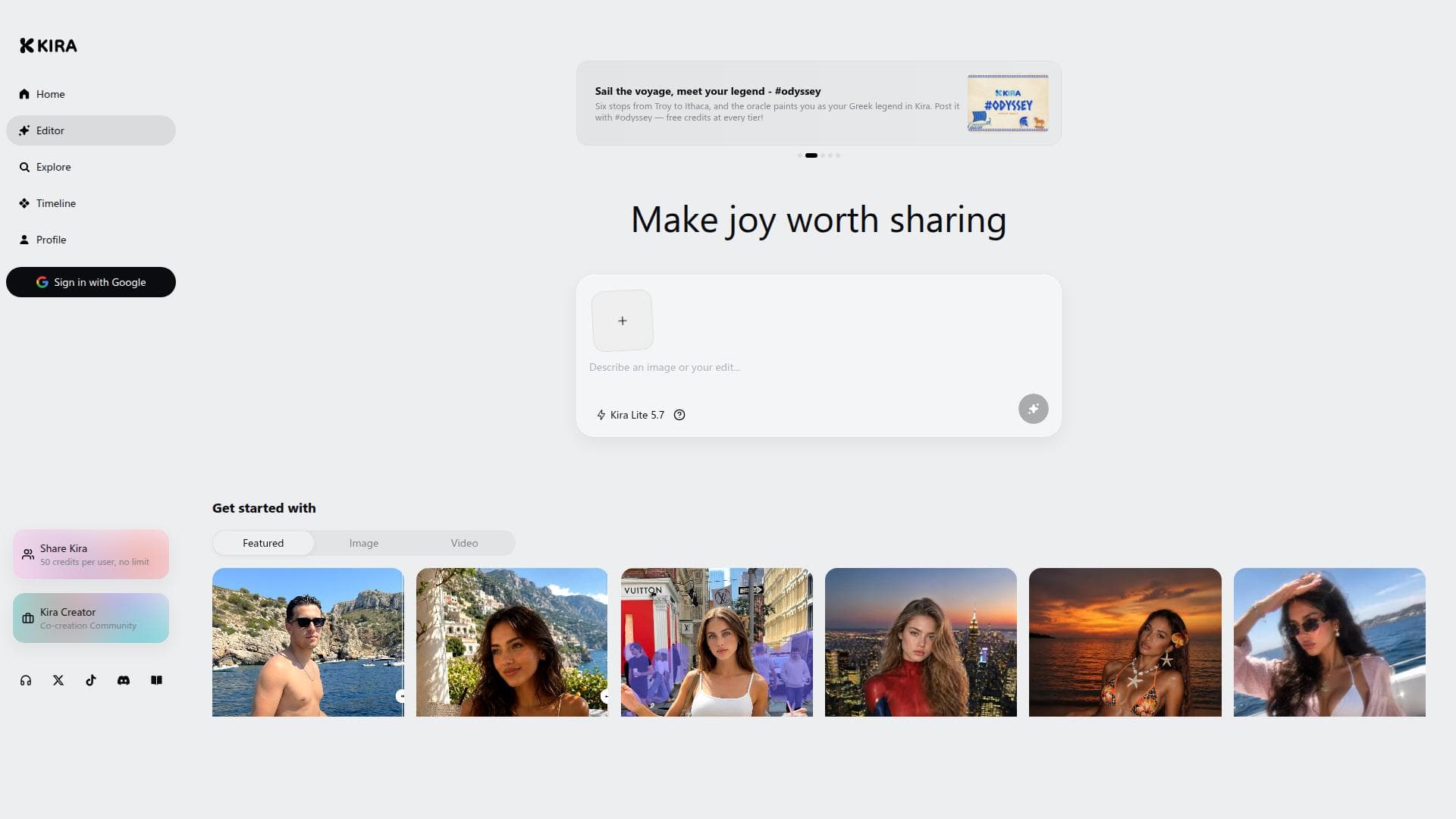The height and width of the screenshot is (819, 1456).
Task: Click the add image plus button
Action: pyautogui.click(x=622, y=321)
